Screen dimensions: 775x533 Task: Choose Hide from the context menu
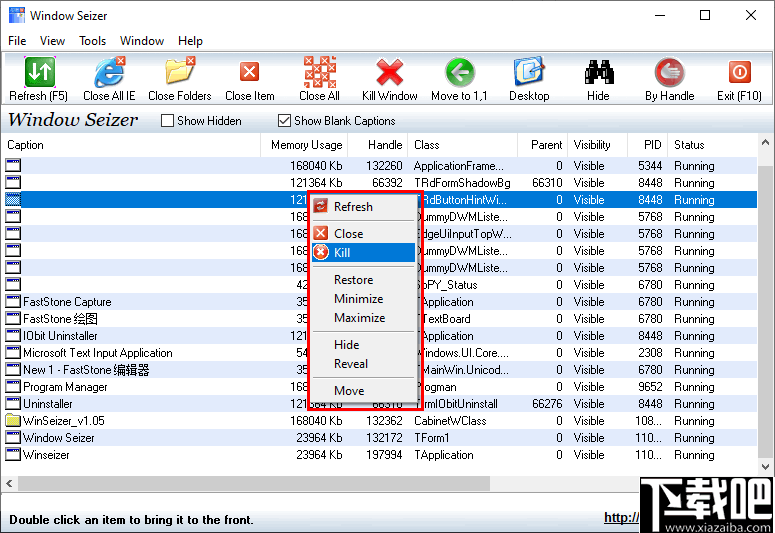364,345
